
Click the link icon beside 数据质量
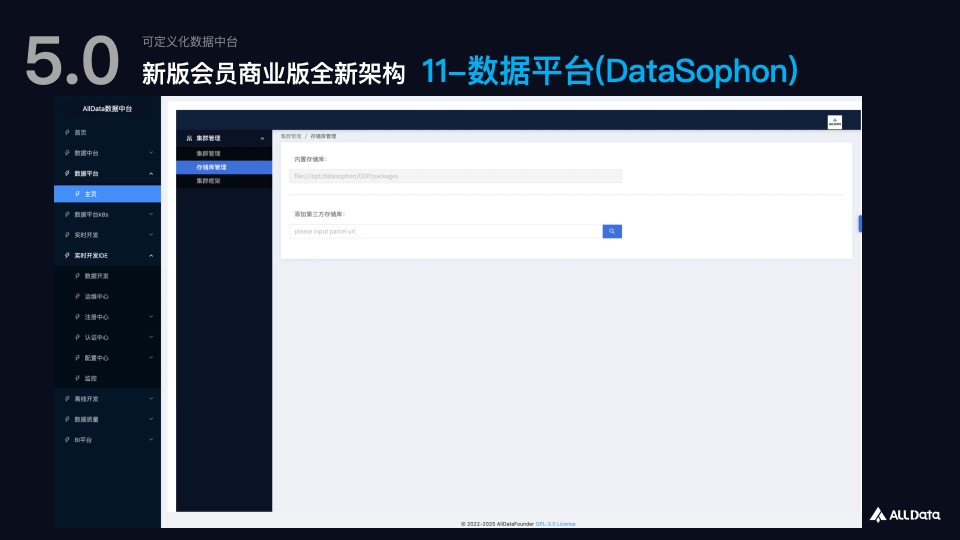point(67,419)
